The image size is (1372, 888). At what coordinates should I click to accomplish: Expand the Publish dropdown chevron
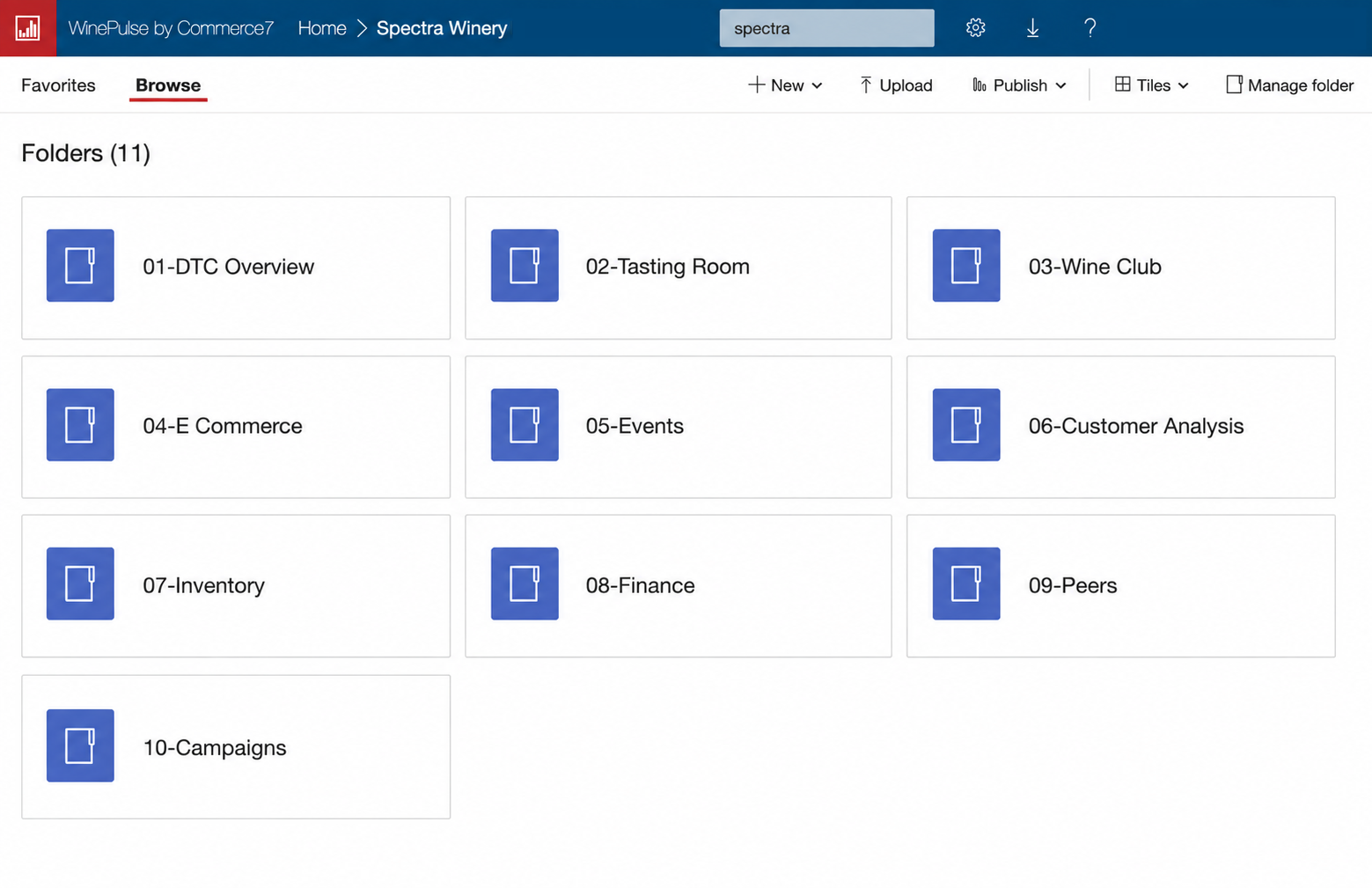(x=1060, y=85)
